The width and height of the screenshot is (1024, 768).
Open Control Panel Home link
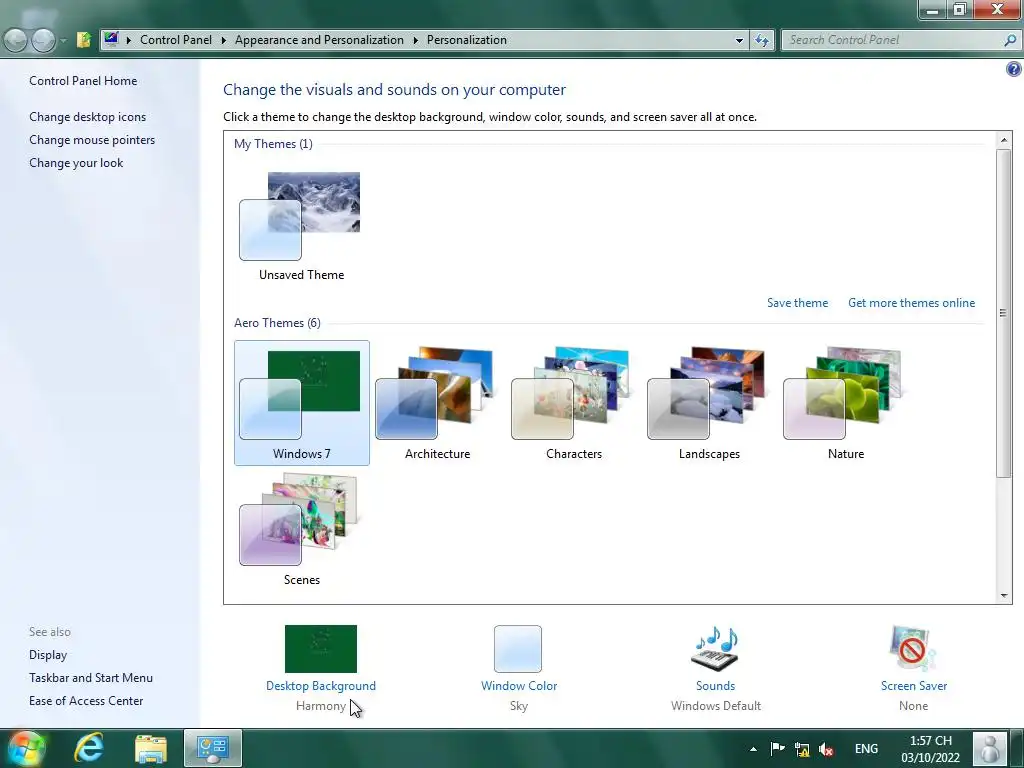[x=83, y=81]
